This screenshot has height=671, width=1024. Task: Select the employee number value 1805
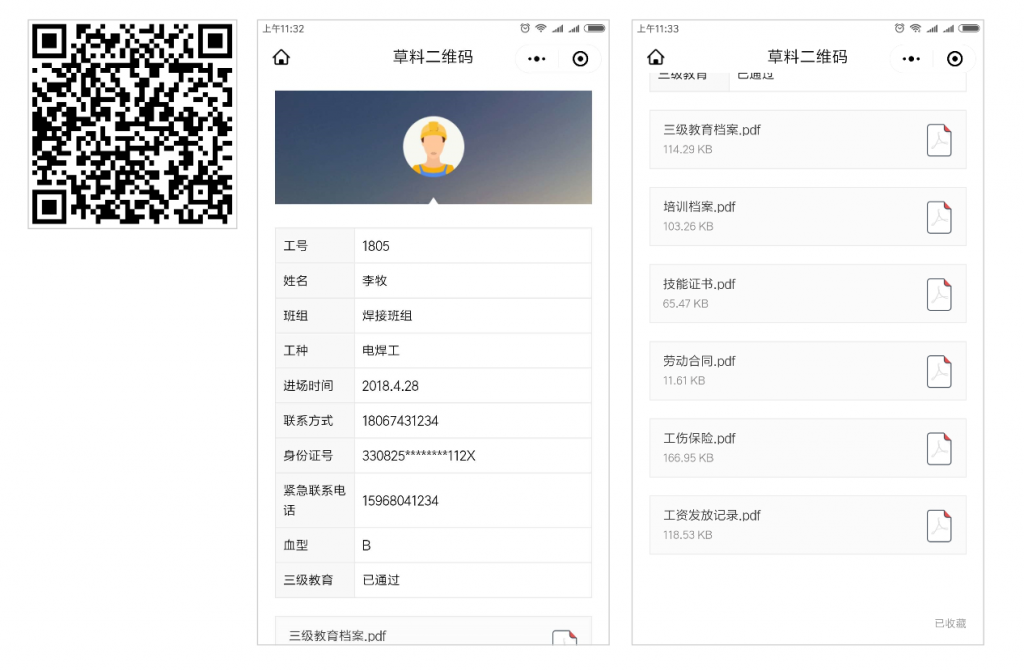click(x=376, y=246)
